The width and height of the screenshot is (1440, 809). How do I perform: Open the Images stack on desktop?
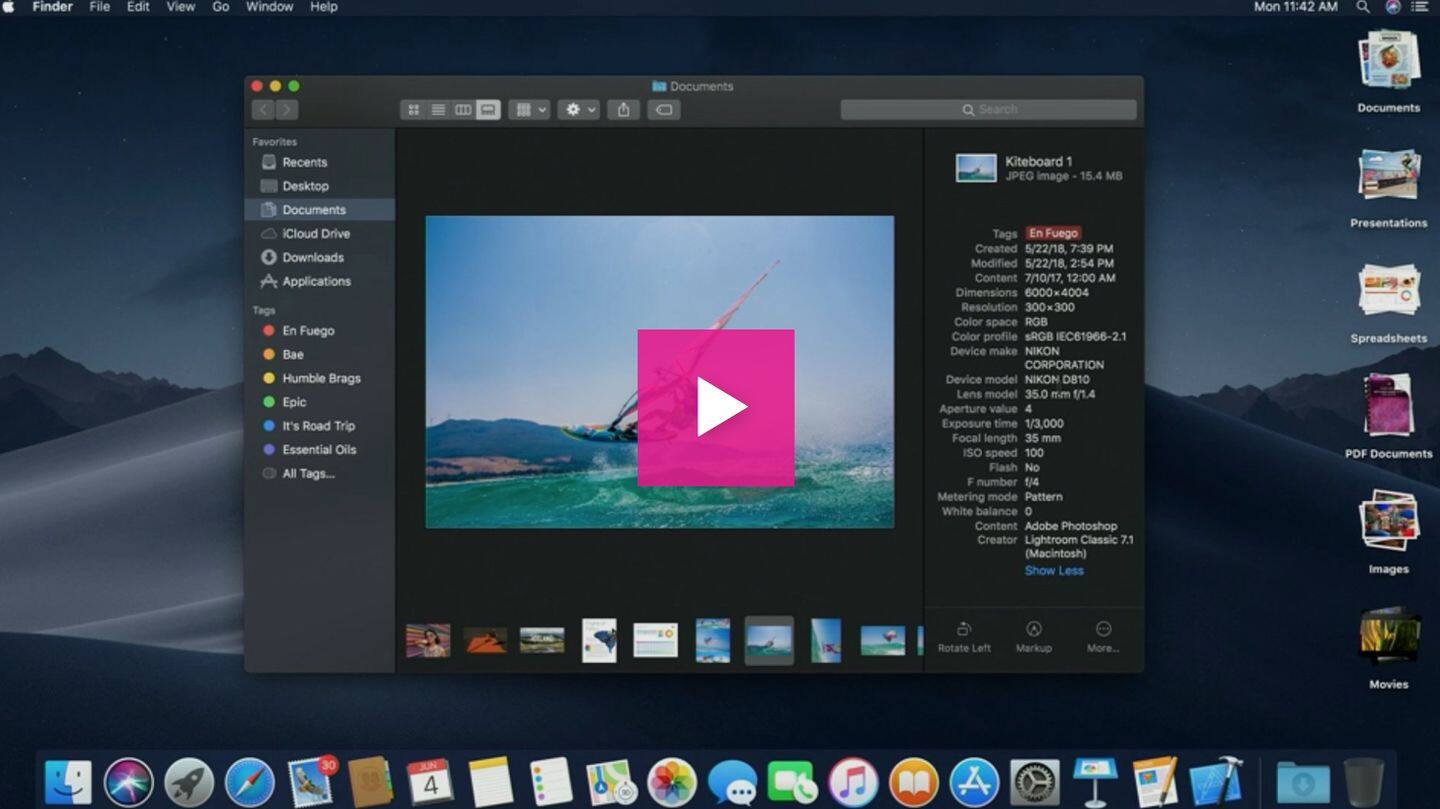(1388, 533)
